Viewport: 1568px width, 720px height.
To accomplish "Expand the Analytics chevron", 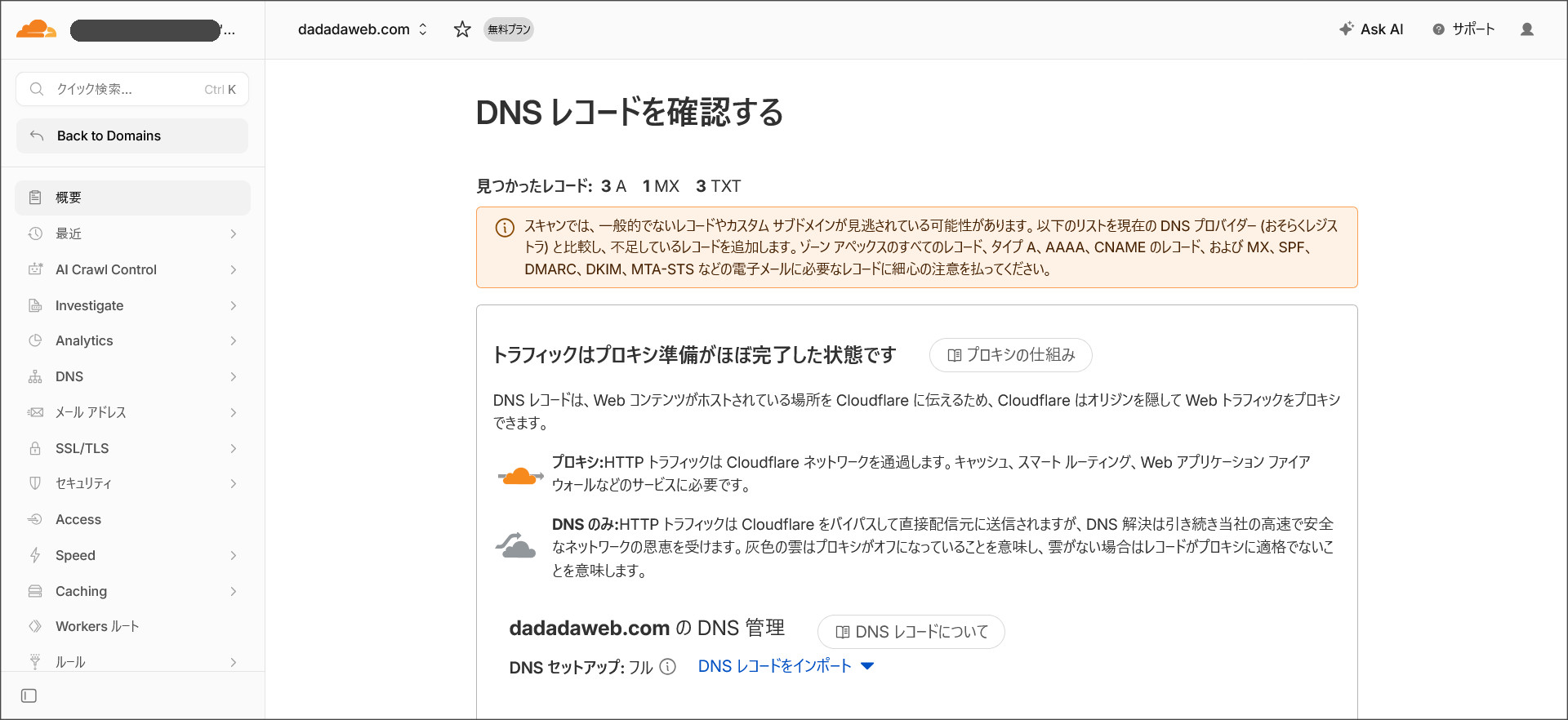I will [x=234, y=340].
